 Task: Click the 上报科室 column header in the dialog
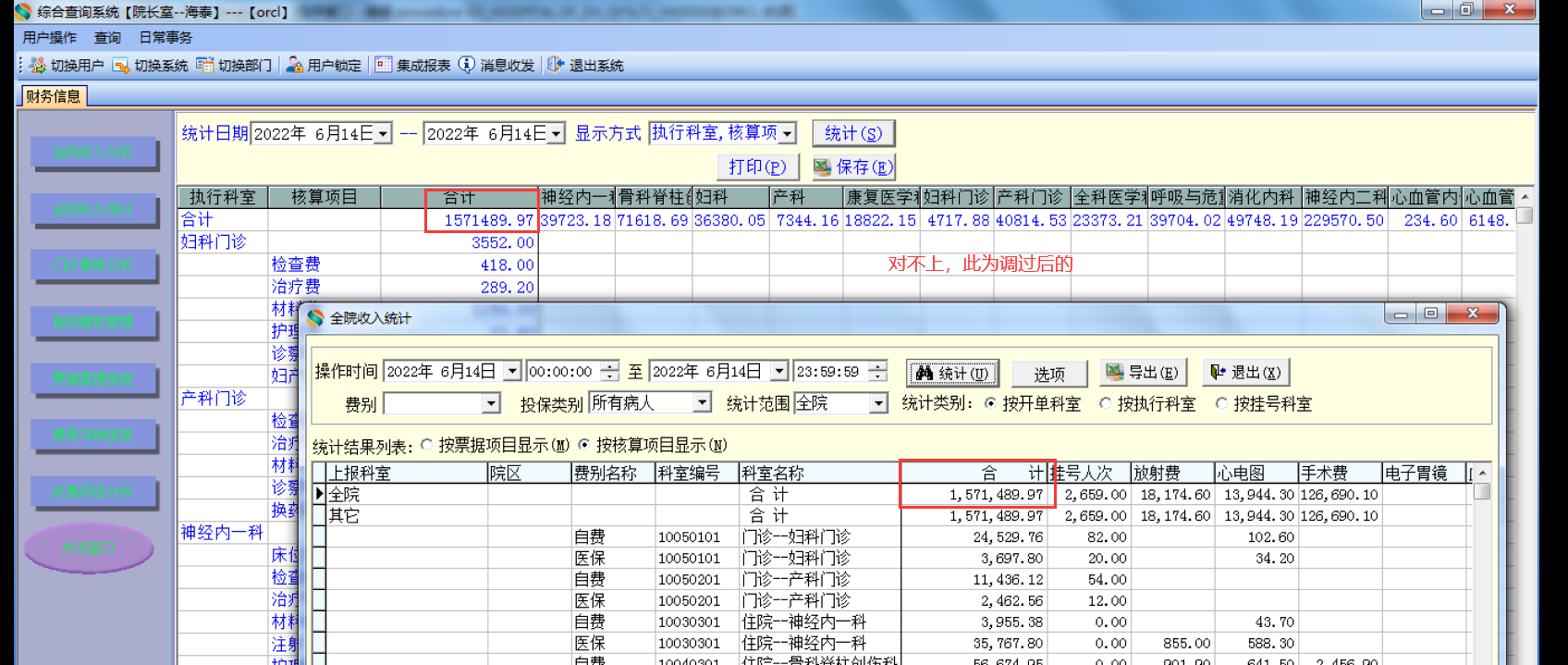point(407,473)
